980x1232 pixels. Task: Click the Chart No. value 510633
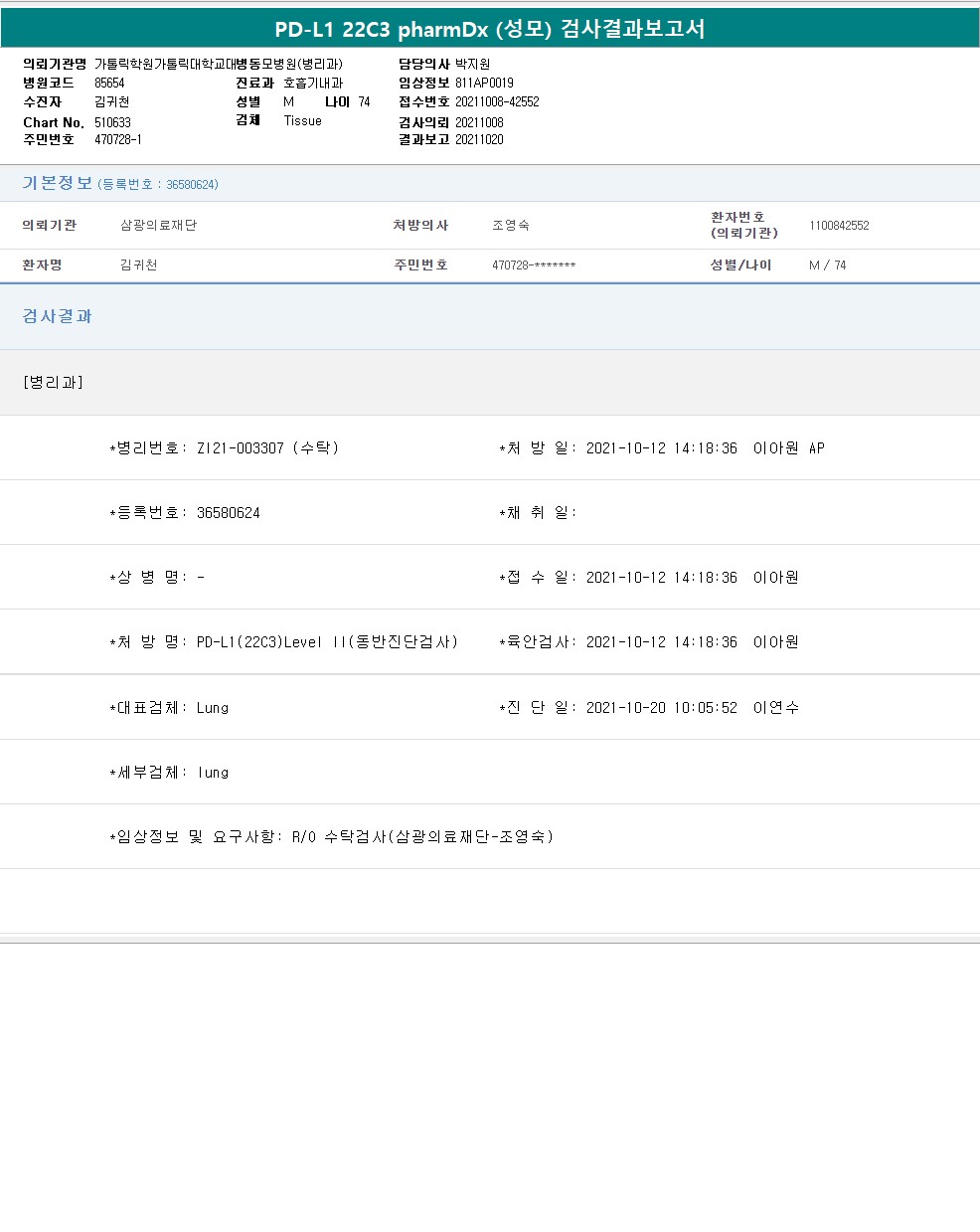tap(112, 122)
